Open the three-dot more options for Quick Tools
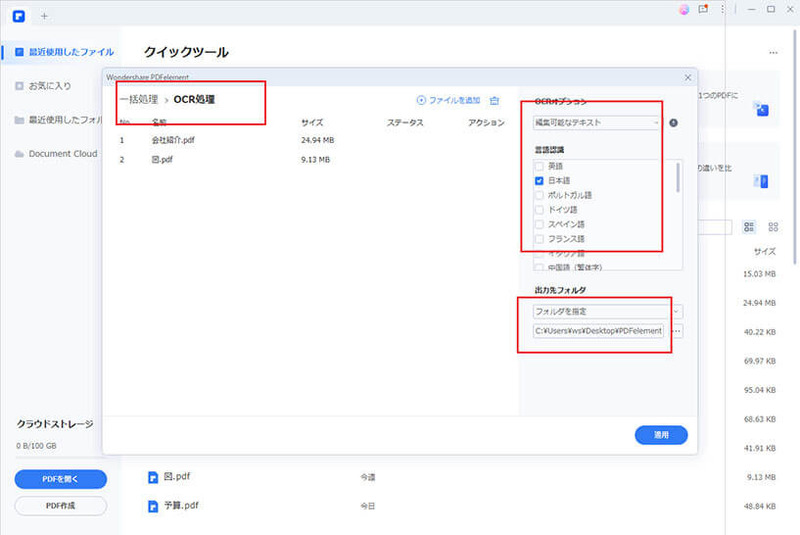Viewport: 800px width, 535px height. point(773,53)
